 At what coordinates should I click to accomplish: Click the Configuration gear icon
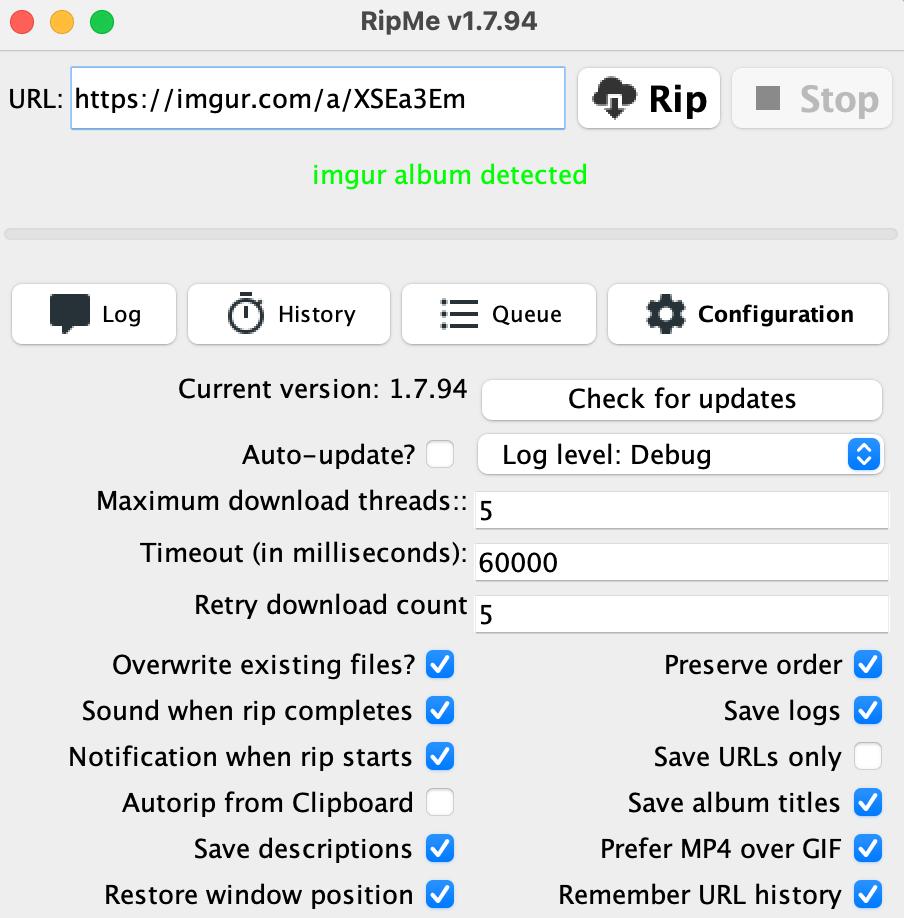pos(665,314)
